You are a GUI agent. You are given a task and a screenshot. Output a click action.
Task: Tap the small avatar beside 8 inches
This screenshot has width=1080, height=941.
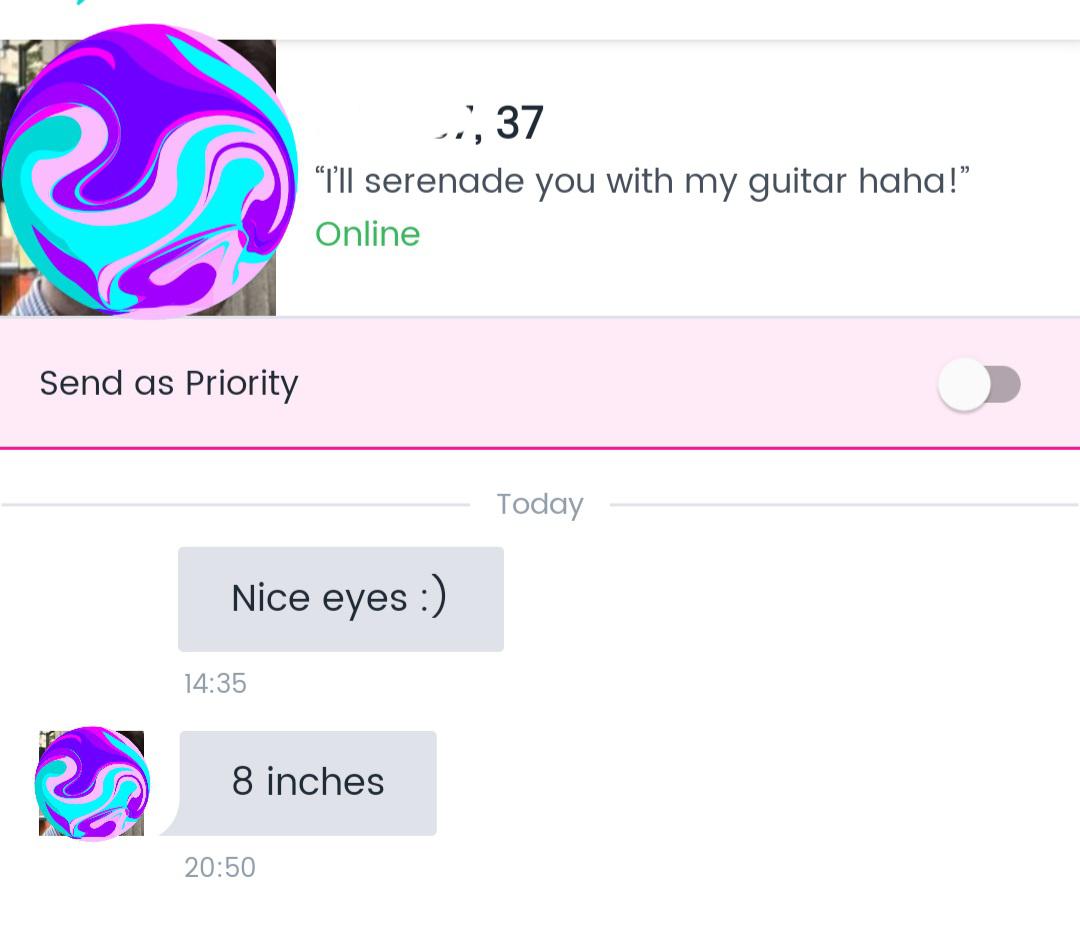(x=92, y=783)
